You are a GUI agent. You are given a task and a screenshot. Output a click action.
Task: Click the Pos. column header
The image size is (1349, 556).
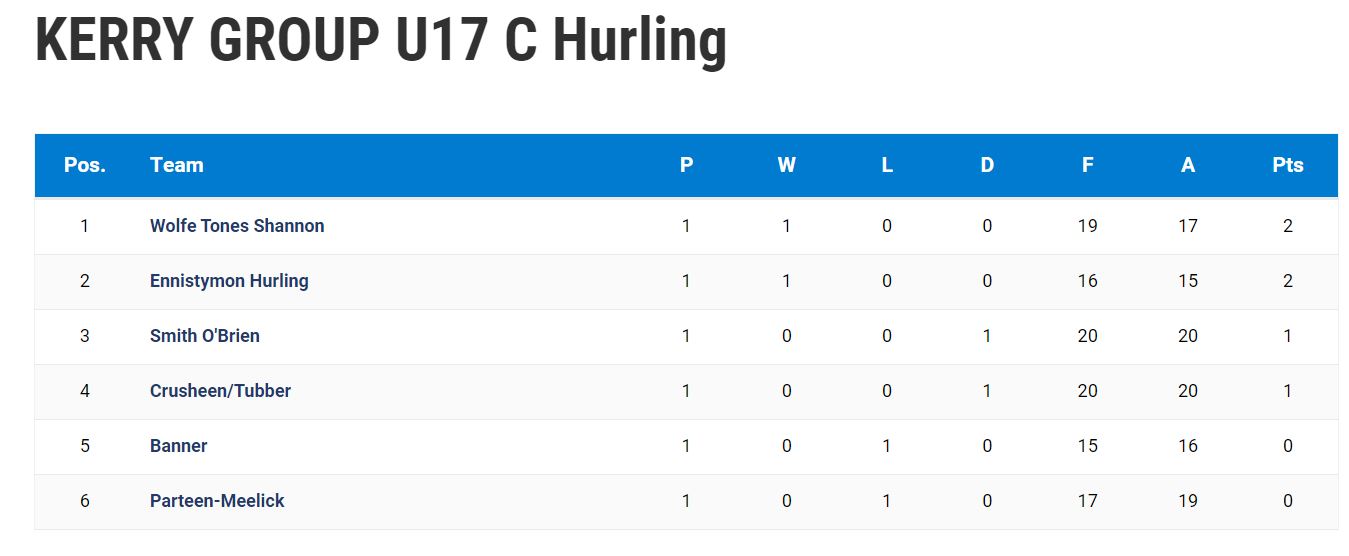85,166
